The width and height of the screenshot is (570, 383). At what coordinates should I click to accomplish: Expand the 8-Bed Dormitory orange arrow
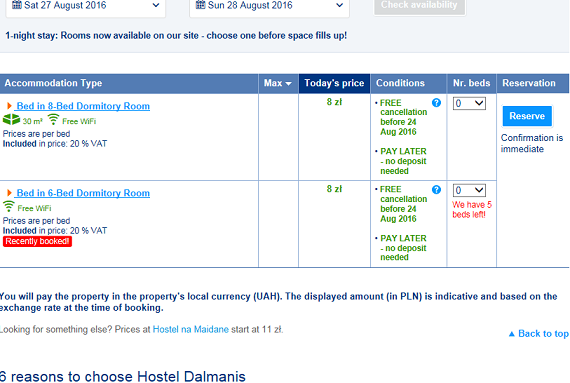pyautogui.click(x=9, y=106)
